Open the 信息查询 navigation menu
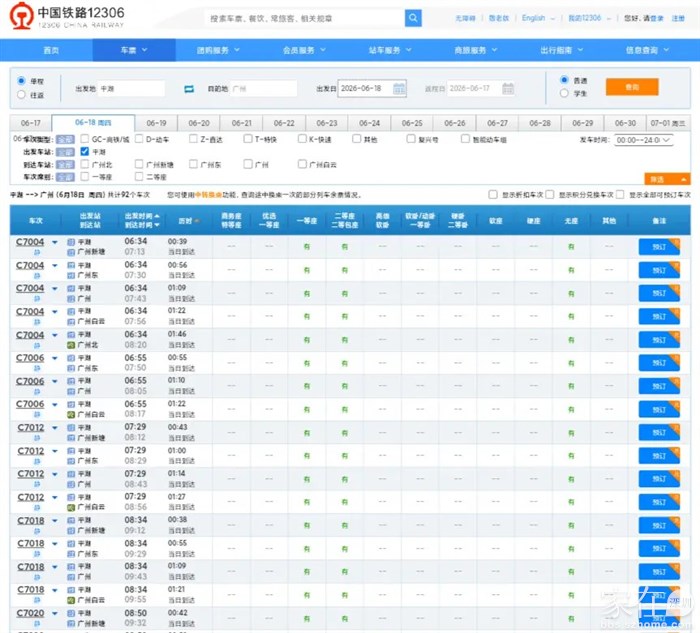Viewport: 700px width, 633px height. (647, 50)
